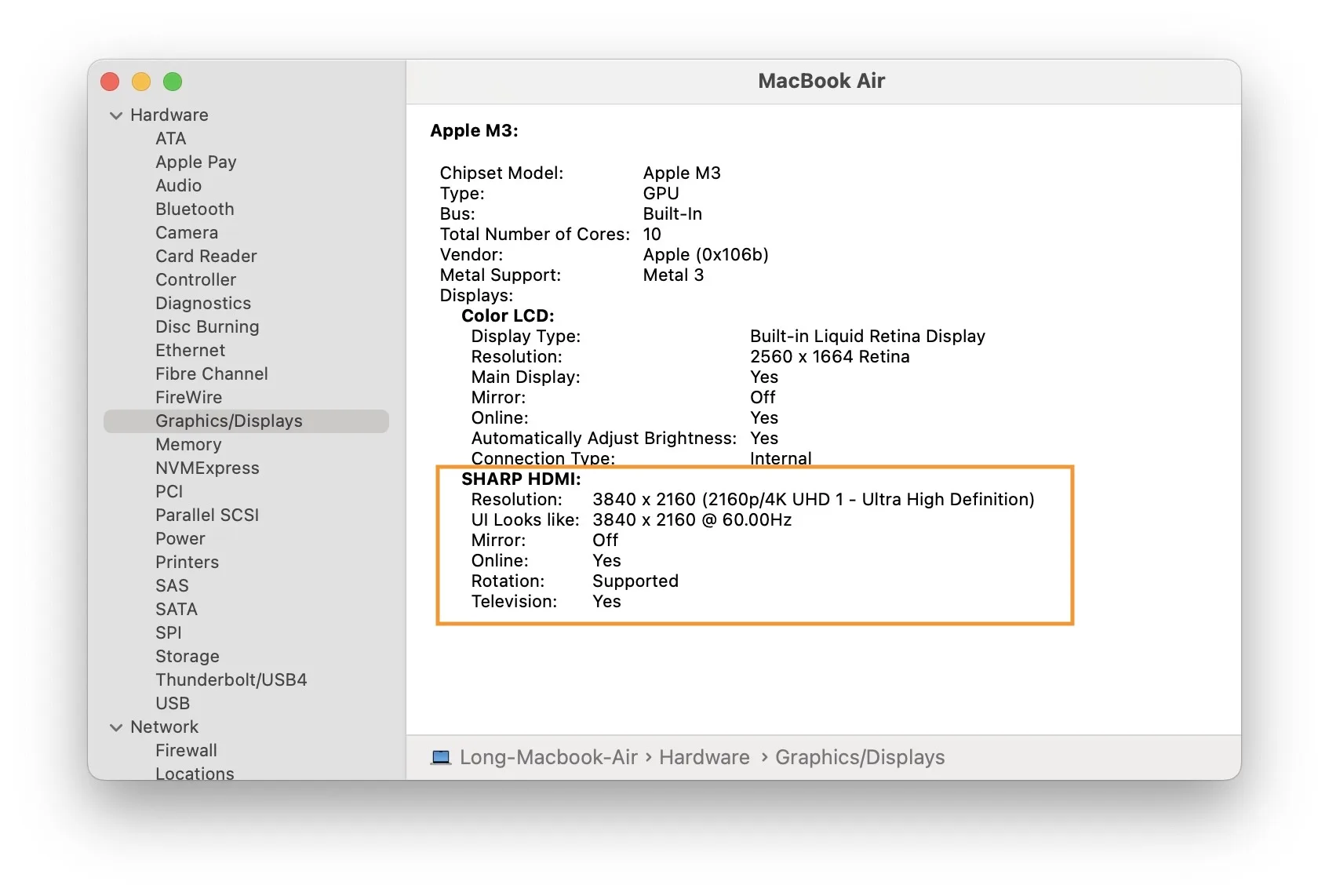Click the 'Television:' label
This screenshot has height=896, width=1329.
514,602
